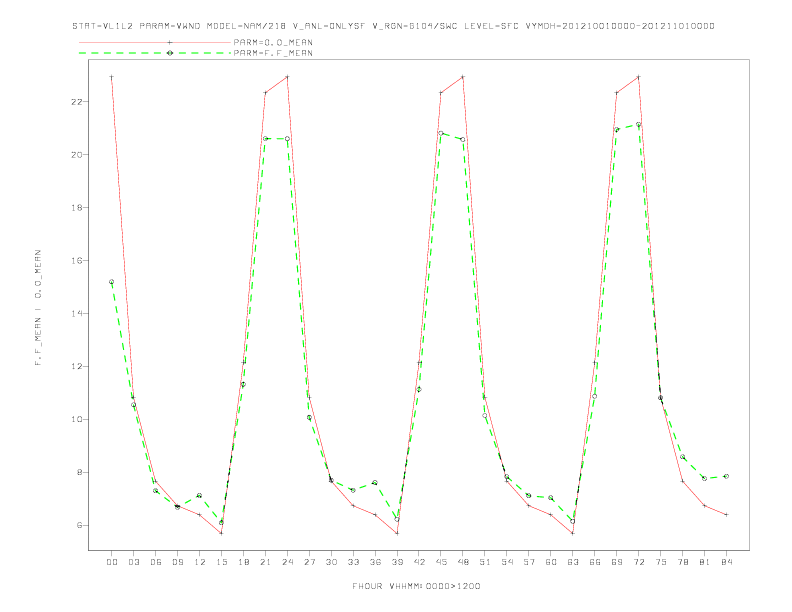The height and width of the screenshot is (612, 792).
Task: Click x-axis tick label 15
Action: [x=221, y=562]
